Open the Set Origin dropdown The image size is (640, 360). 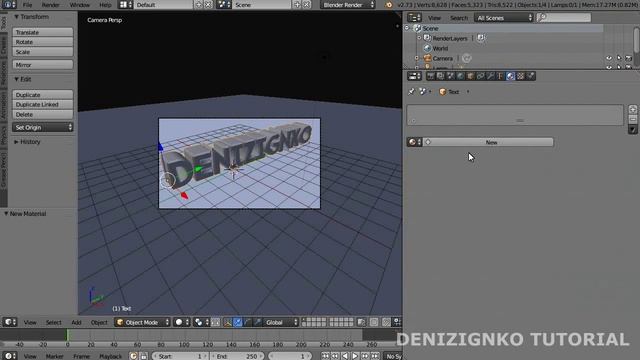coord(42,127)
